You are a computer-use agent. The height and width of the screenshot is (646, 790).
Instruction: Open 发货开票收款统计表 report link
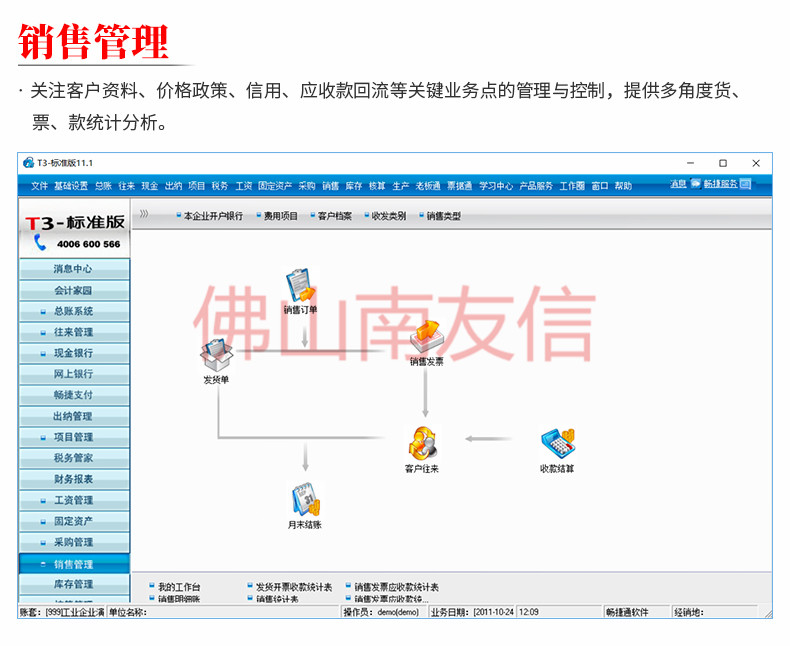coord(294,587)
